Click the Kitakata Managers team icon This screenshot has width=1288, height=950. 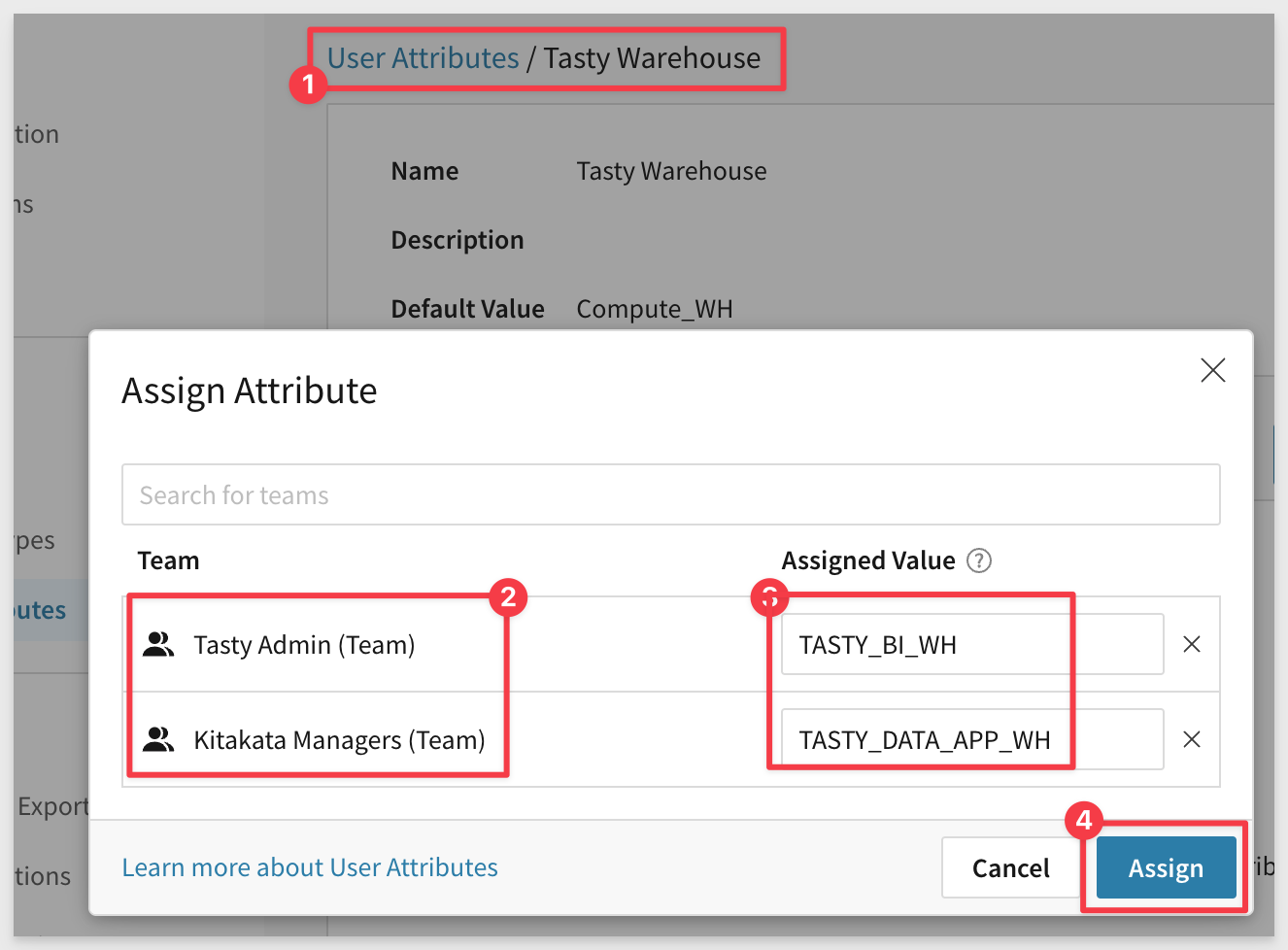point(158,739)
